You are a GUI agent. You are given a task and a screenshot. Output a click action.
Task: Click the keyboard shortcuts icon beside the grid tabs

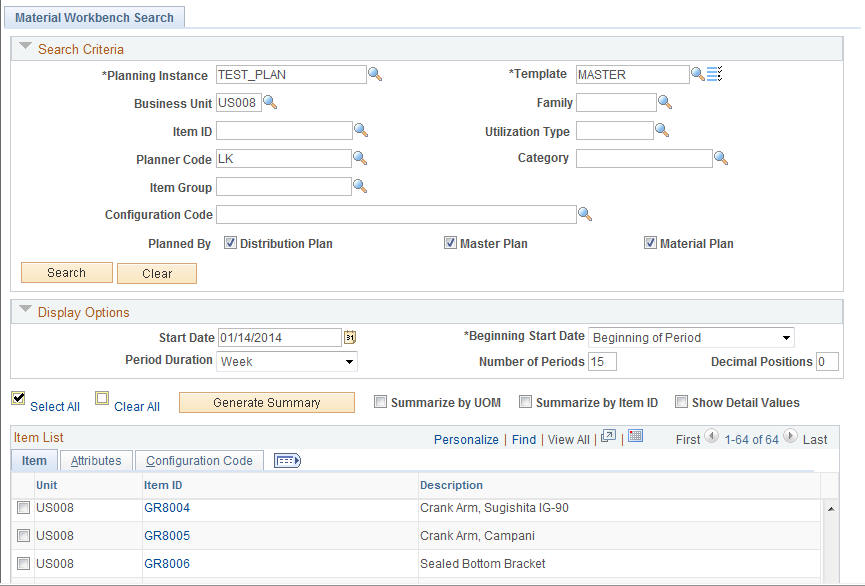287,460
